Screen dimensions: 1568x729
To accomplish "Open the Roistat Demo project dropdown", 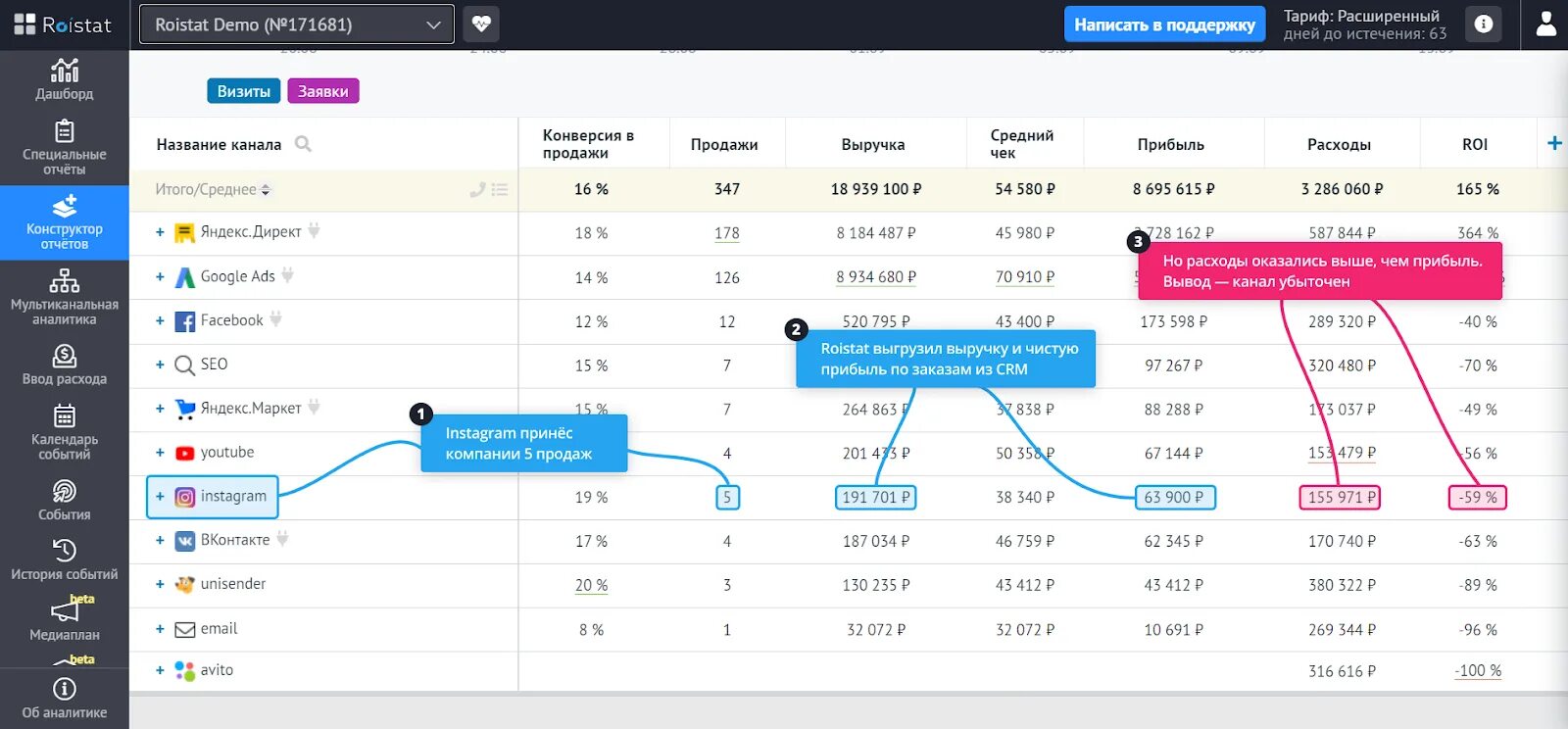I will coord(297,24).
